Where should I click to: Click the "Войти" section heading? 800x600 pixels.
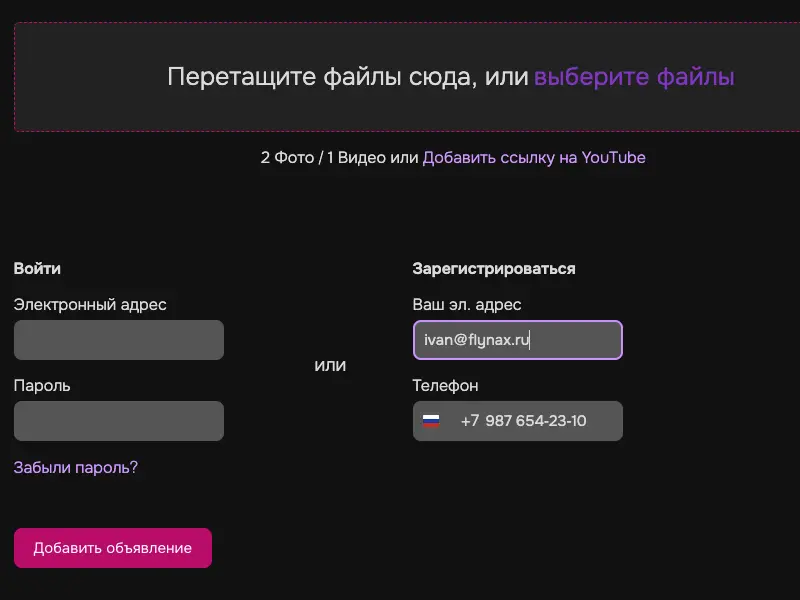click(37, 268)
